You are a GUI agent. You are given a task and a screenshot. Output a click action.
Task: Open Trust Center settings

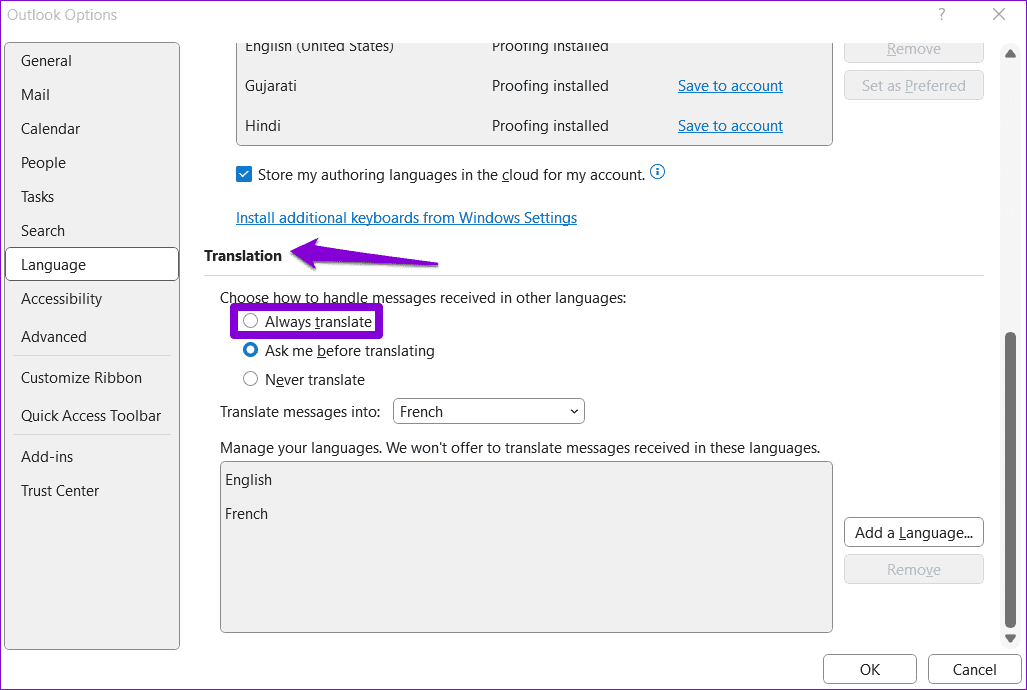[92, 491]
